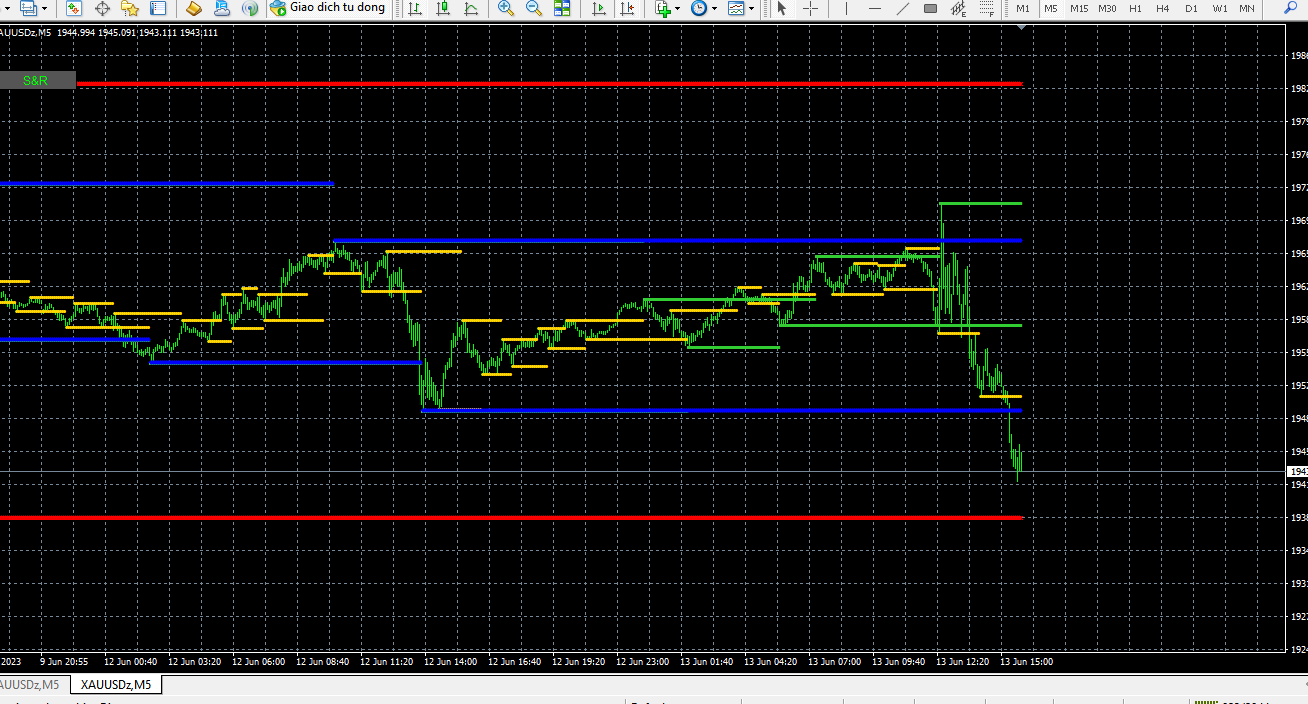Switch chart to candlesticks view
Screen dimensions: 1308x704
pyautogui.click(x=443, y=8)
